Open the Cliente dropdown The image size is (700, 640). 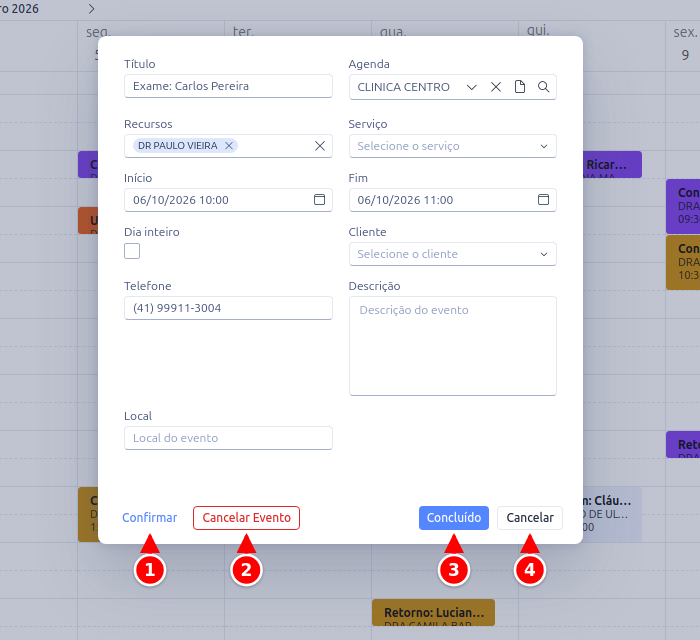tap(453, 254)
